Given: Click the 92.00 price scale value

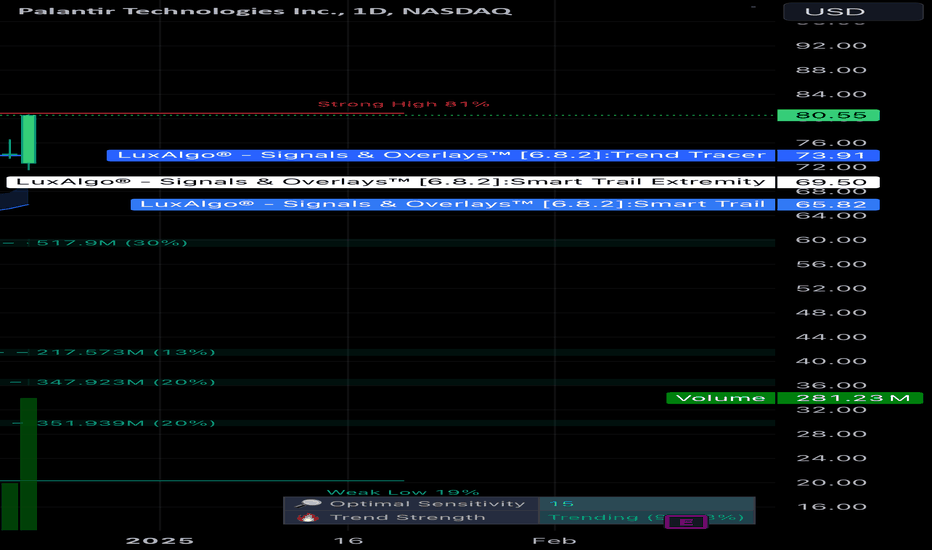Looking at the screenshot, I should coord(831,46).
